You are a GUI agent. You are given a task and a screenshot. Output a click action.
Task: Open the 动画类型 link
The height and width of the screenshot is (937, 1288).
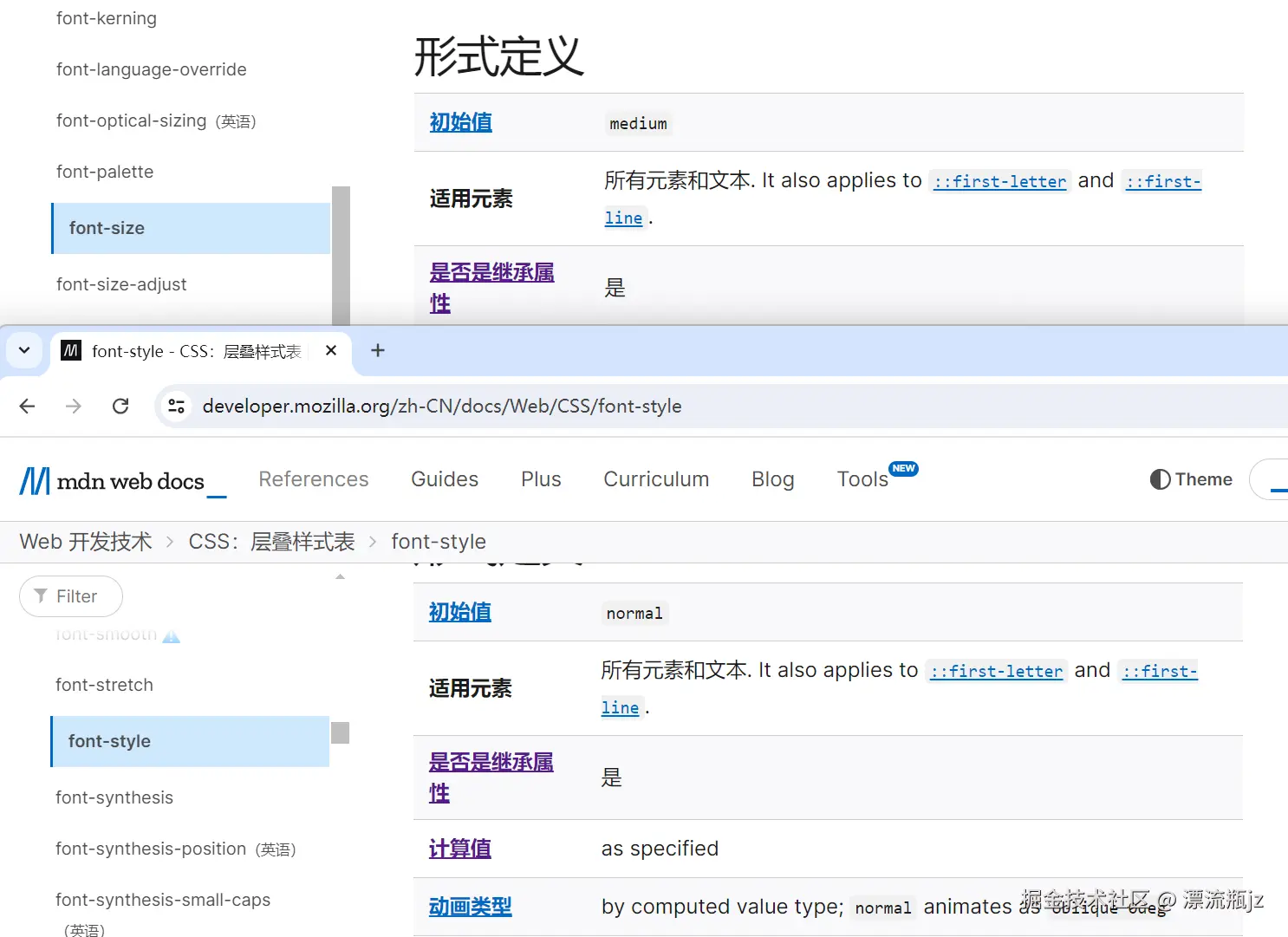[471, 907]
